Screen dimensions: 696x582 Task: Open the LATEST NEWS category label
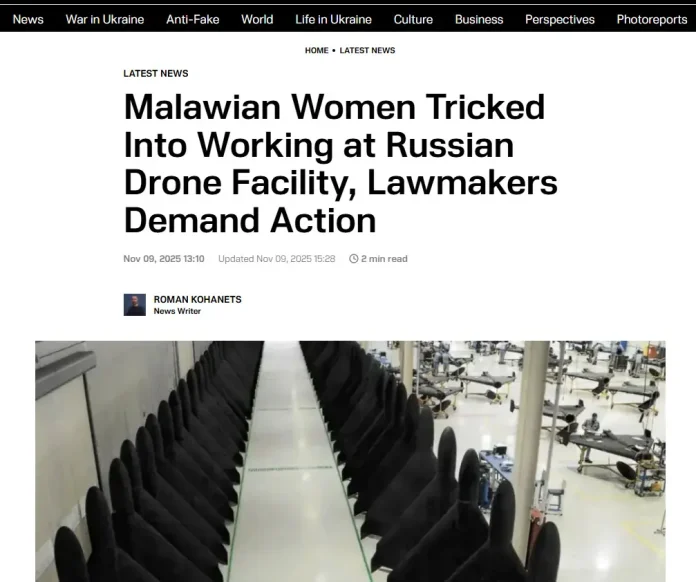click(x=156, y=74)
